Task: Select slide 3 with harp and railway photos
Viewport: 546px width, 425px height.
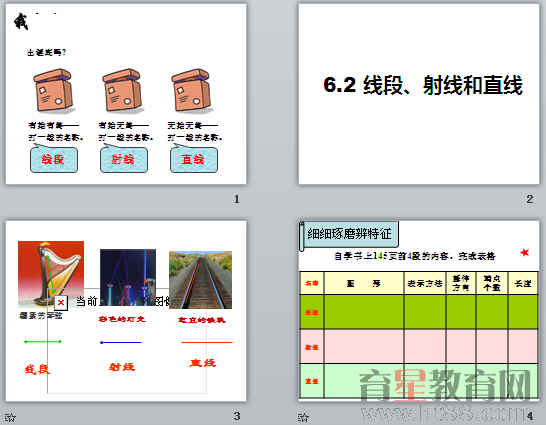Action: click(x=126, y=311)
